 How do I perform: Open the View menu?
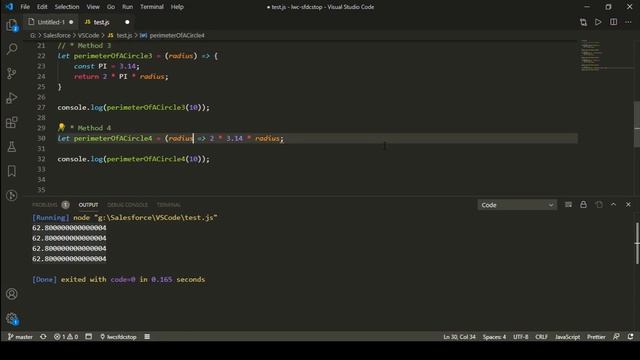click(x=93, y=7)
